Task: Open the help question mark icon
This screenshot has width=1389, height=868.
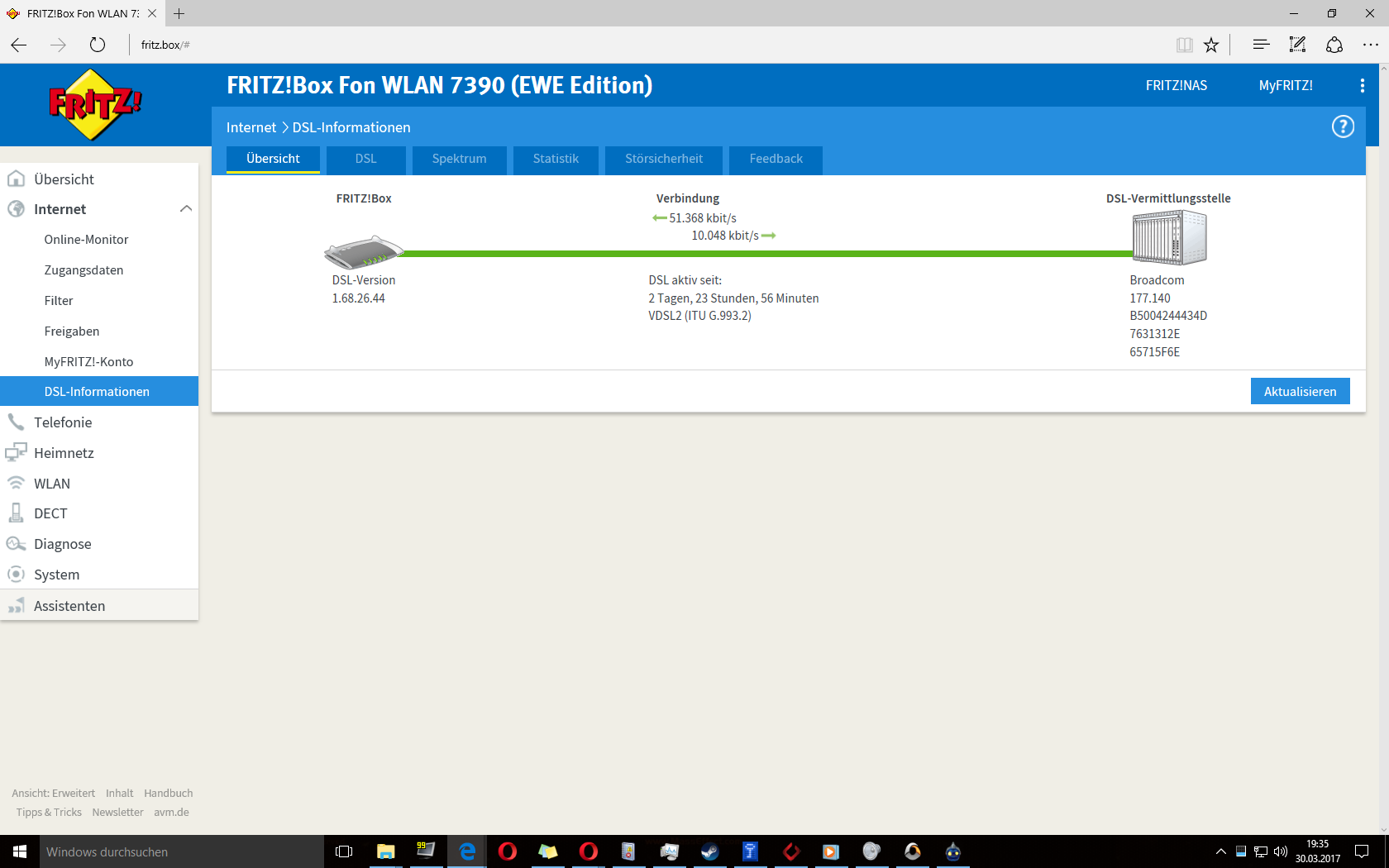Action: click(1343, 126)
